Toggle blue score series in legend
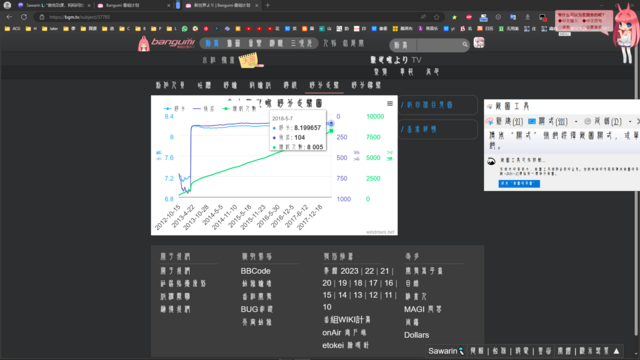The image size is (640, 360). pyautogui.click(x=175, y=109)
